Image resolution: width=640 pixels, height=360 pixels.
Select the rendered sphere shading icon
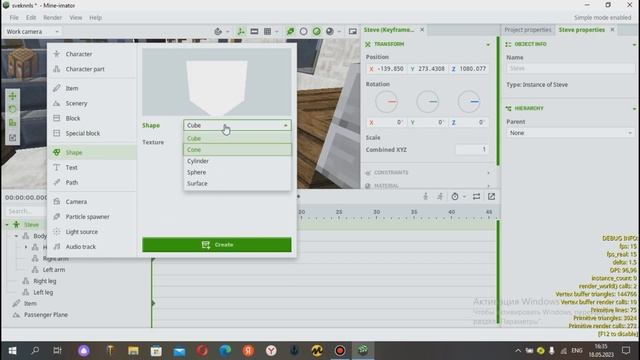(x=329, y=31)
